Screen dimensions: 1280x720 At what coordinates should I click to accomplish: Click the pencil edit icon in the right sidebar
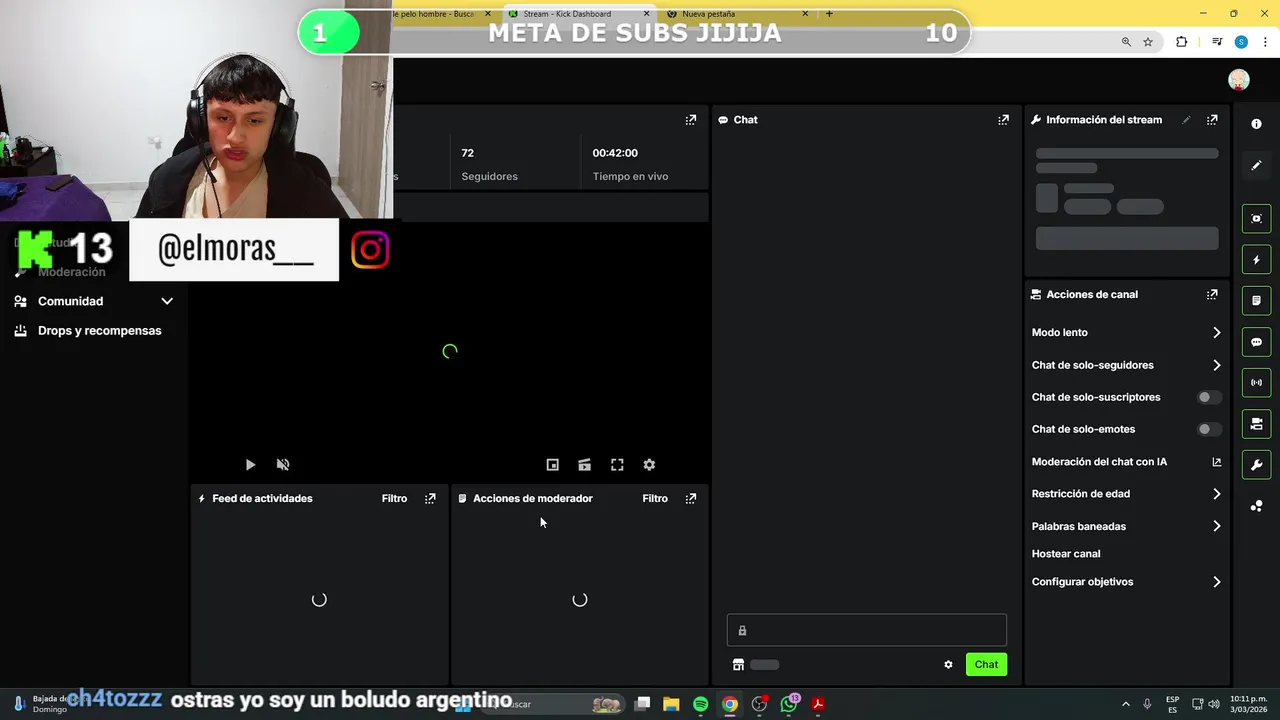1256,165
